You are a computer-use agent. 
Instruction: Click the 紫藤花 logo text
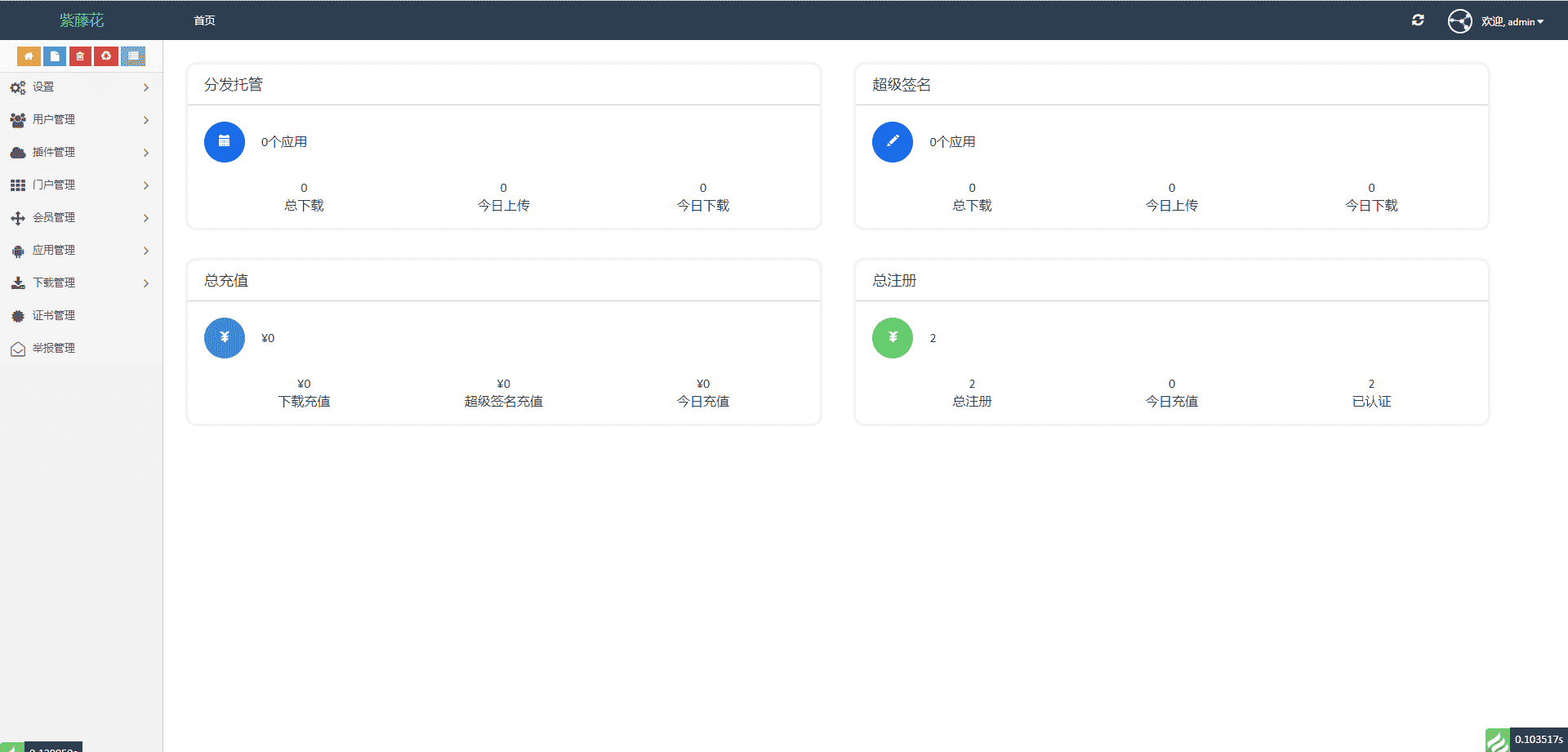tap(82, 20)
